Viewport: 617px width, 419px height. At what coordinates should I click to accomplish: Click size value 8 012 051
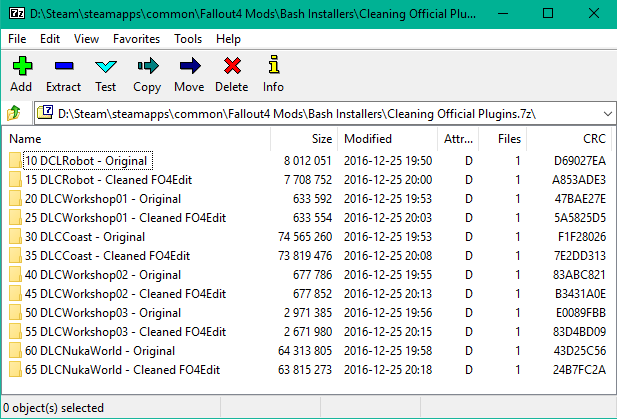(x=308, y=161)
